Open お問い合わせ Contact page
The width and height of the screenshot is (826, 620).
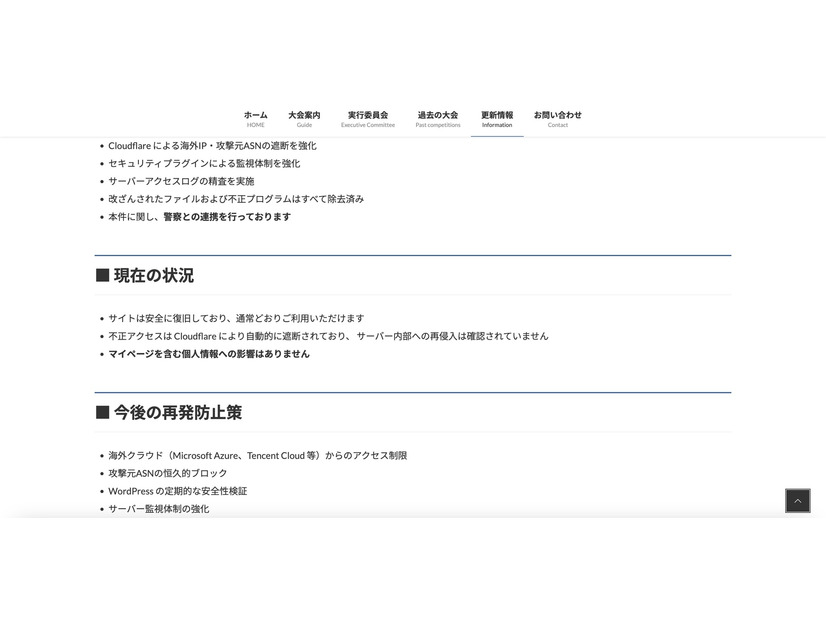[x=557, y=119]
